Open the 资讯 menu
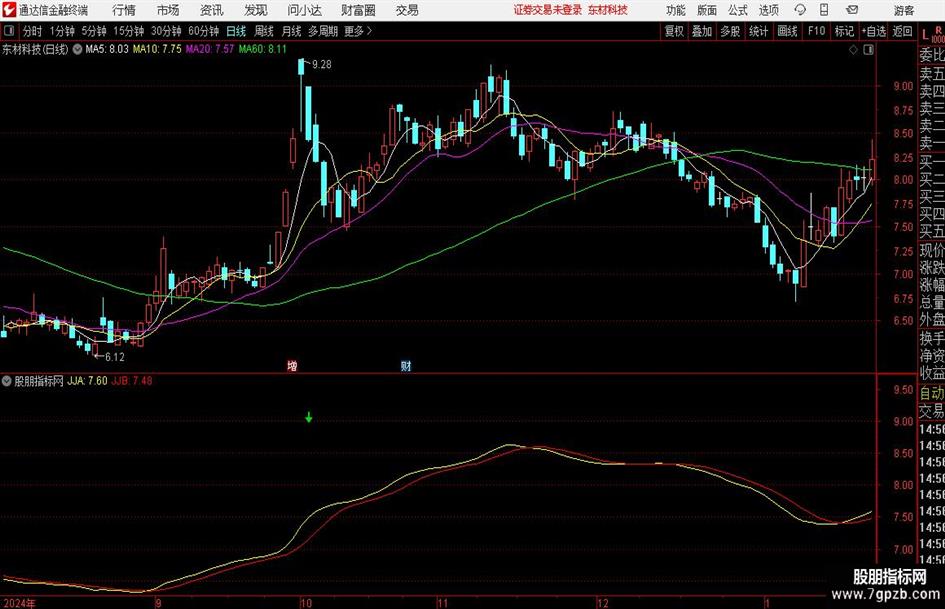The height and width of the screenshot is (609, 945). (212, 10)
